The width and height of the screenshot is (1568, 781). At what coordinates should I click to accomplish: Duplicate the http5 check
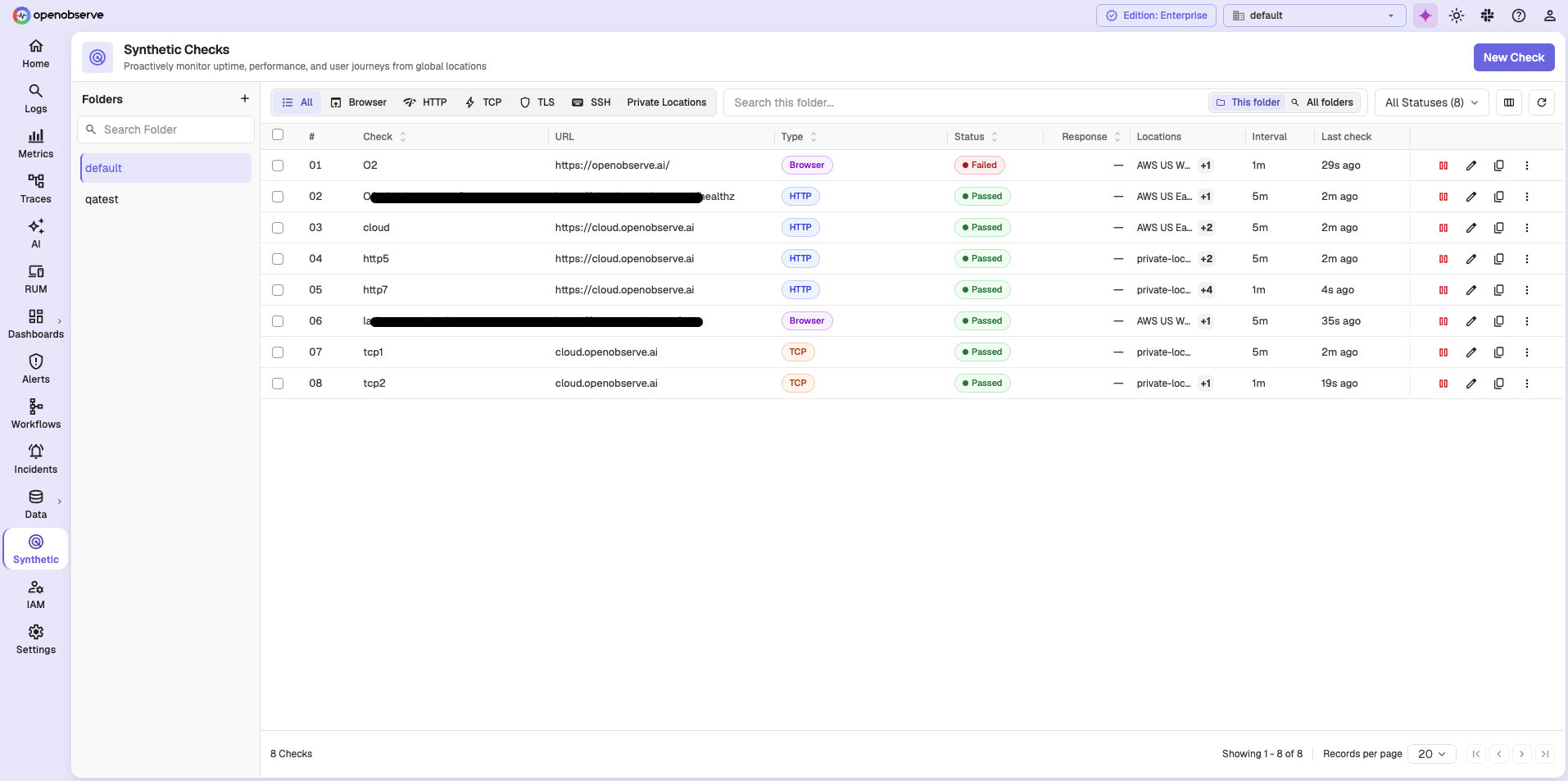tap(1499, 259)
